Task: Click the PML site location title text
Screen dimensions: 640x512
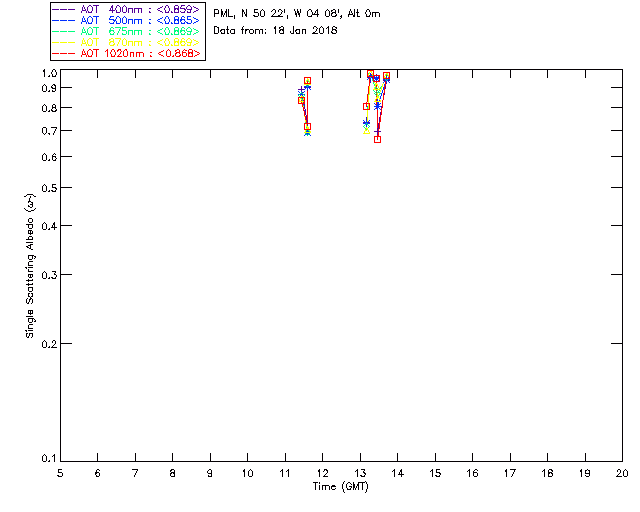Action: click(297, 14)
